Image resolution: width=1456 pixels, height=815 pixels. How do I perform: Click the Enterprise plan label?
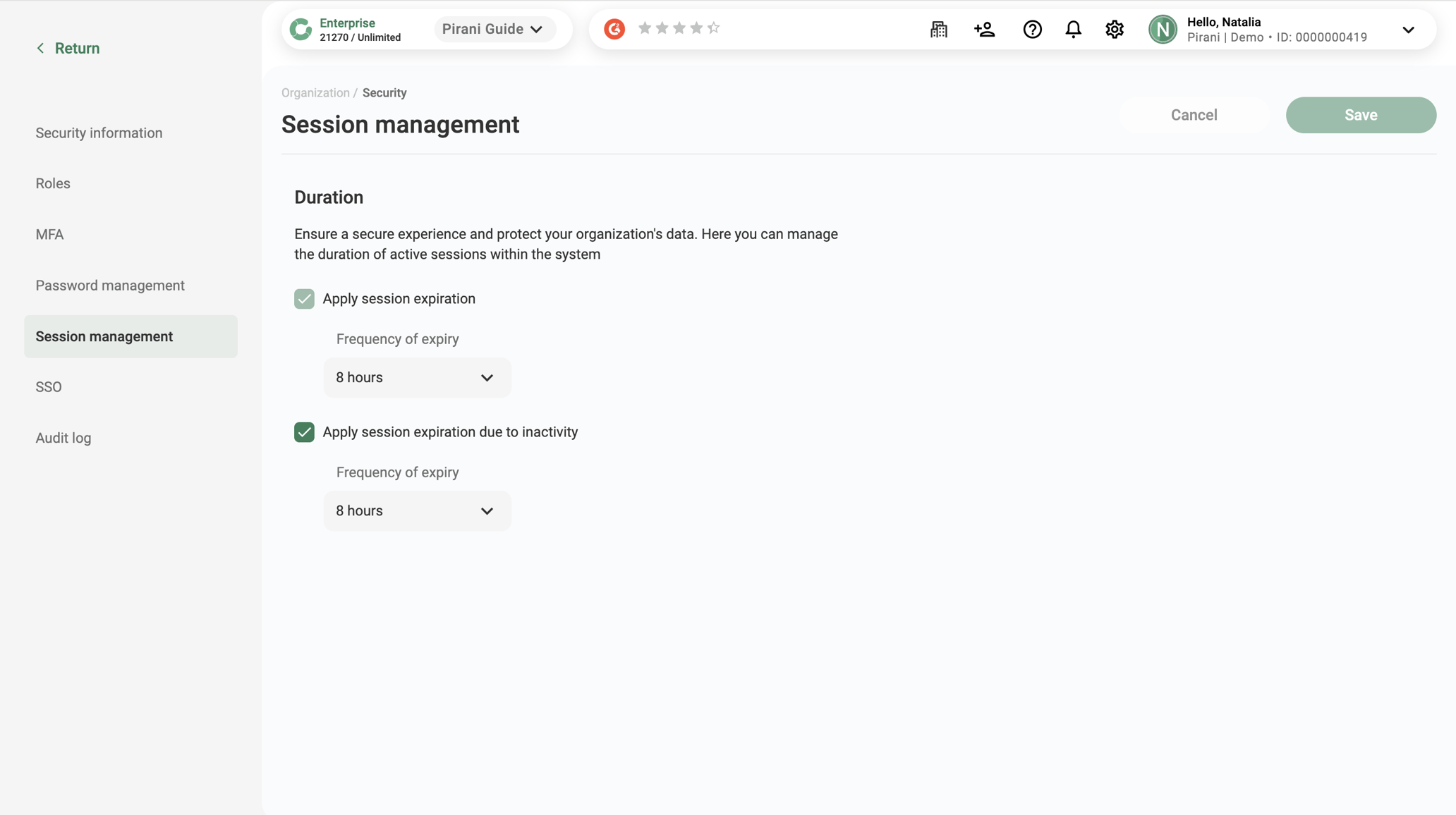[347, 23]
